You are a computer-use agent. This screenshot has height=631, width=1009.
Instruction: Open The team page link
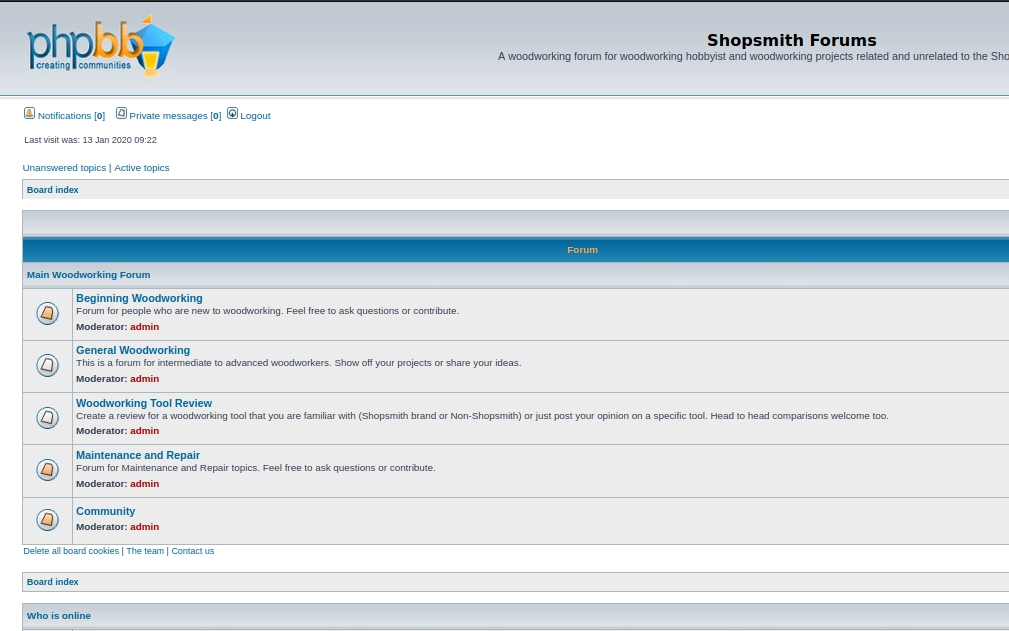145,551
